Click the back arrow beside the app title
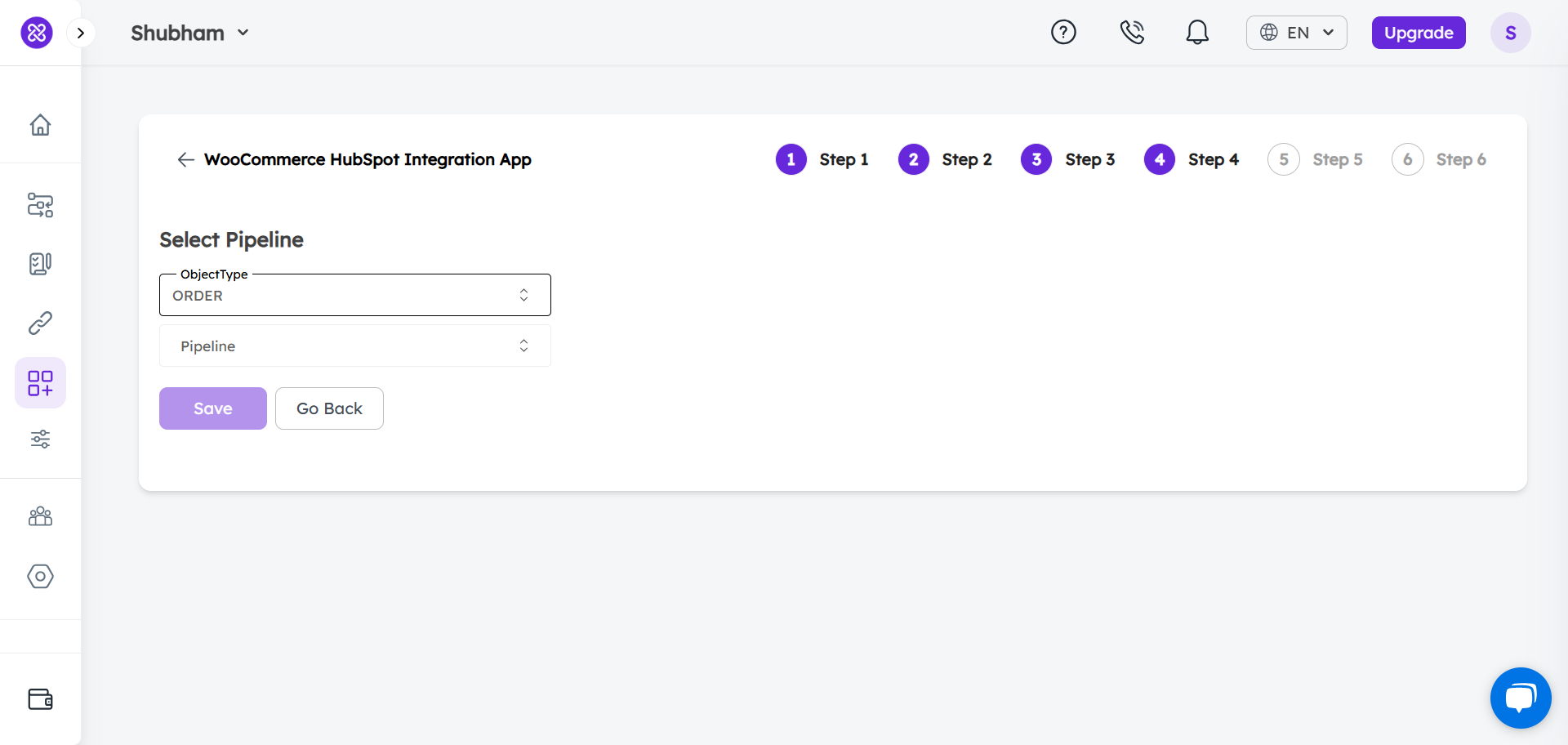 pos(185,159)
